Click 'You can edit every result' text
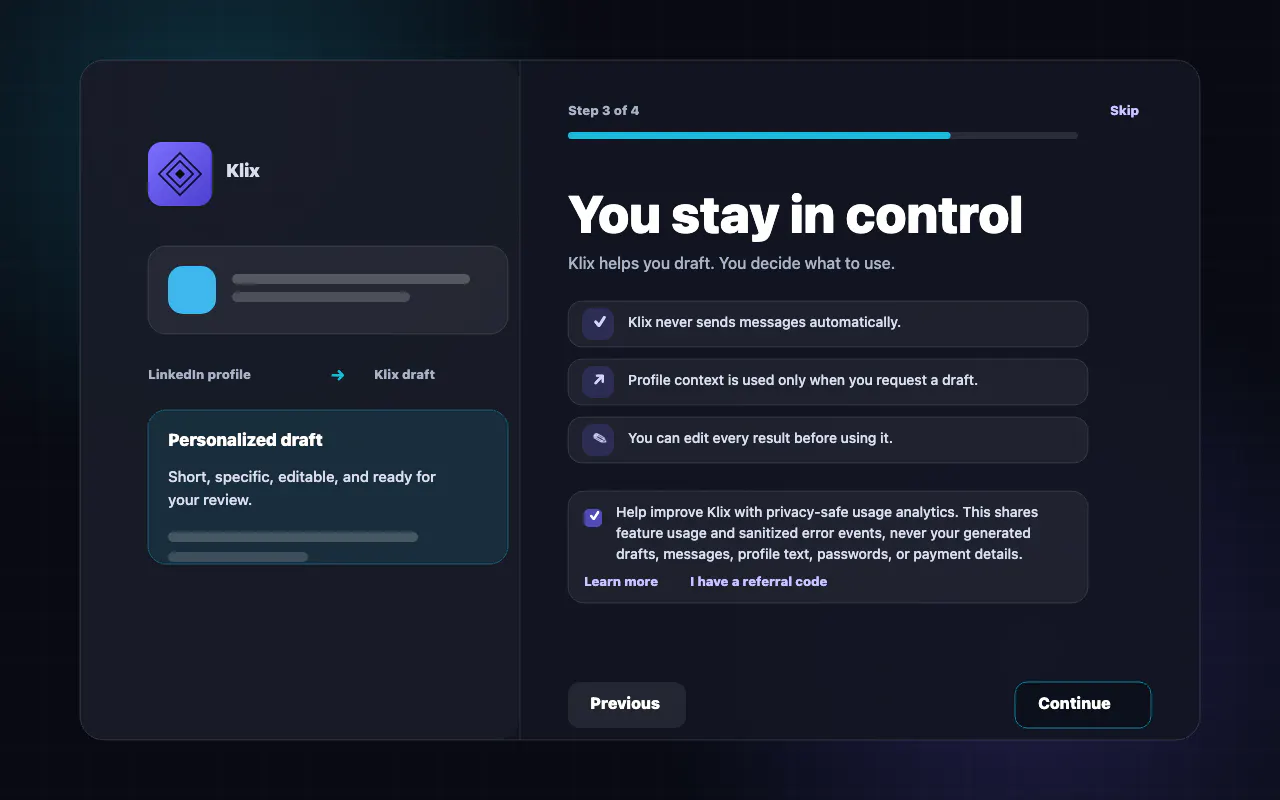This screenshot has width=1280, height=800. click(x=760, y=438)
